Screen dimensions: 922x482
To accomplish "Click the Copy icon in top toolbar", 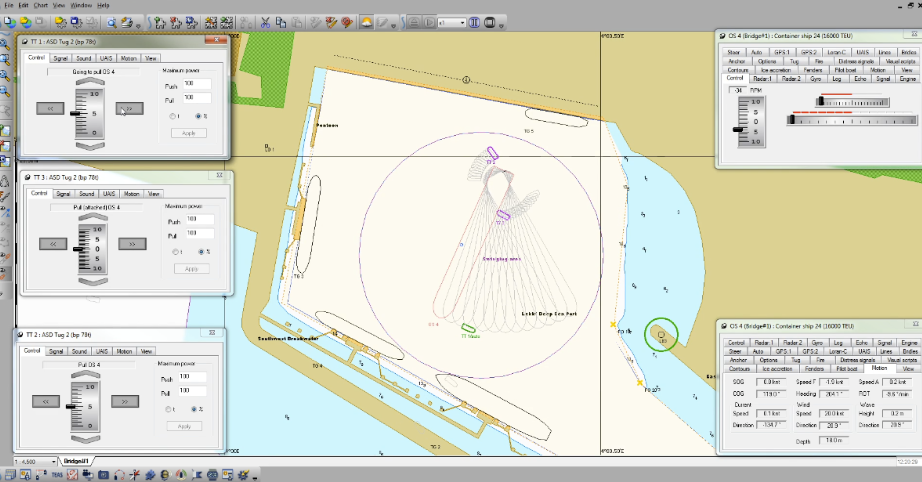I will click(282, 20).
